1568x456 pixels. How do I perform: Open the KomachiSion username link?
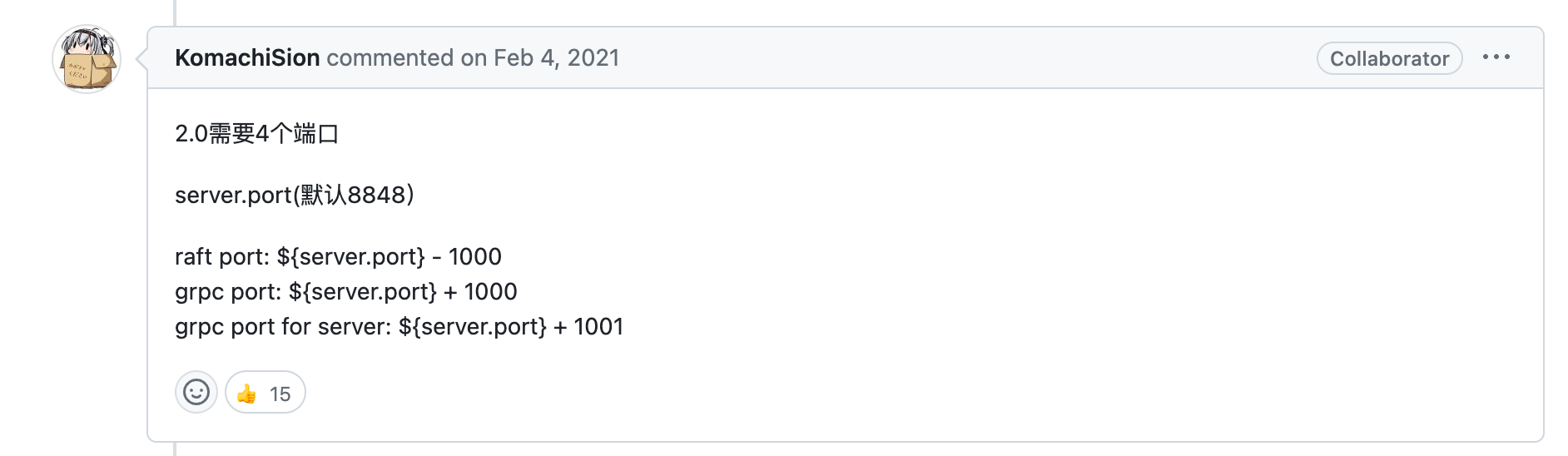(x=247, y=57)
